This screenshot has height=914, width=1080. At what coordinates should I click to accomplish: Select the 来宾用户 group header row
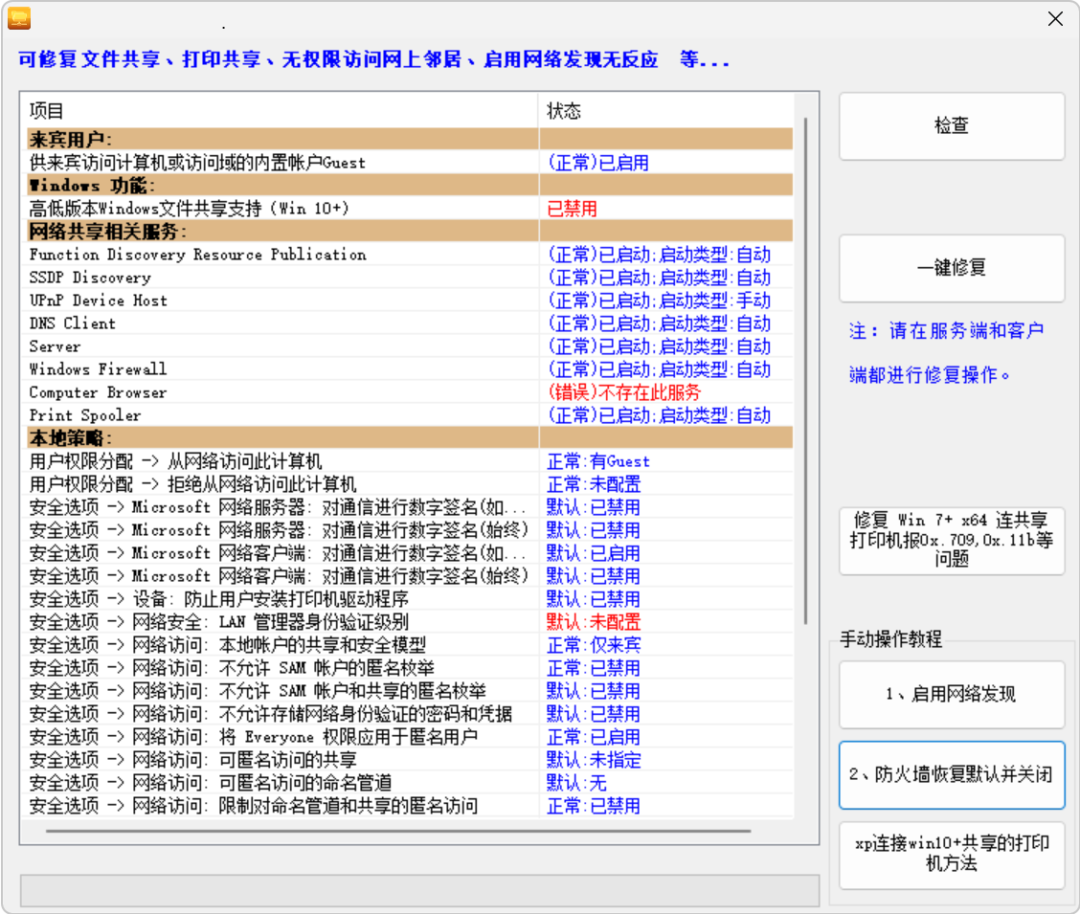[x=411, y=139]
